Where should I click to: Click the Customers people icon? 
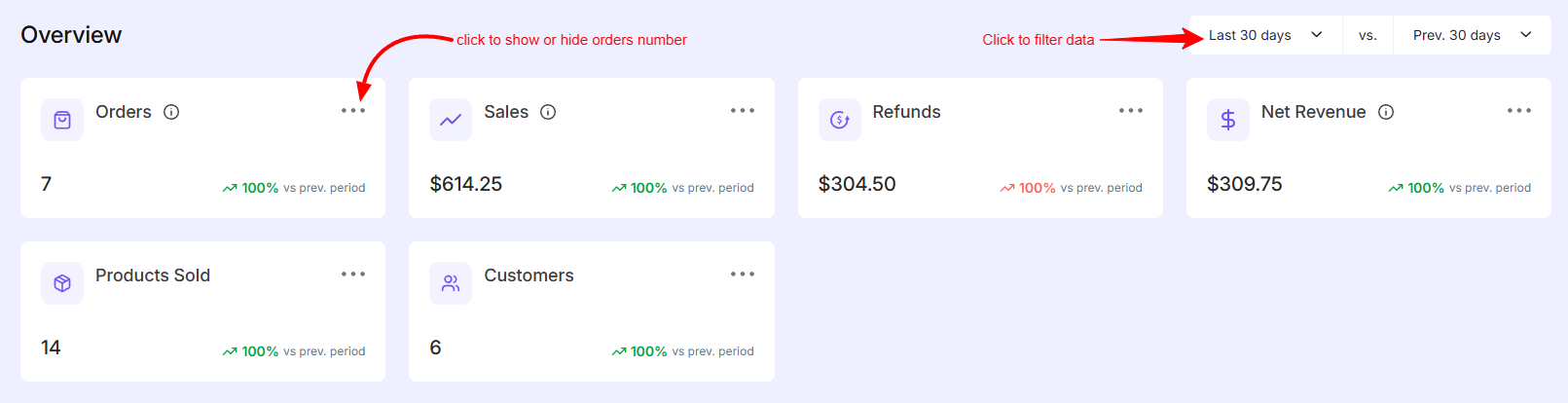[451, 283]
